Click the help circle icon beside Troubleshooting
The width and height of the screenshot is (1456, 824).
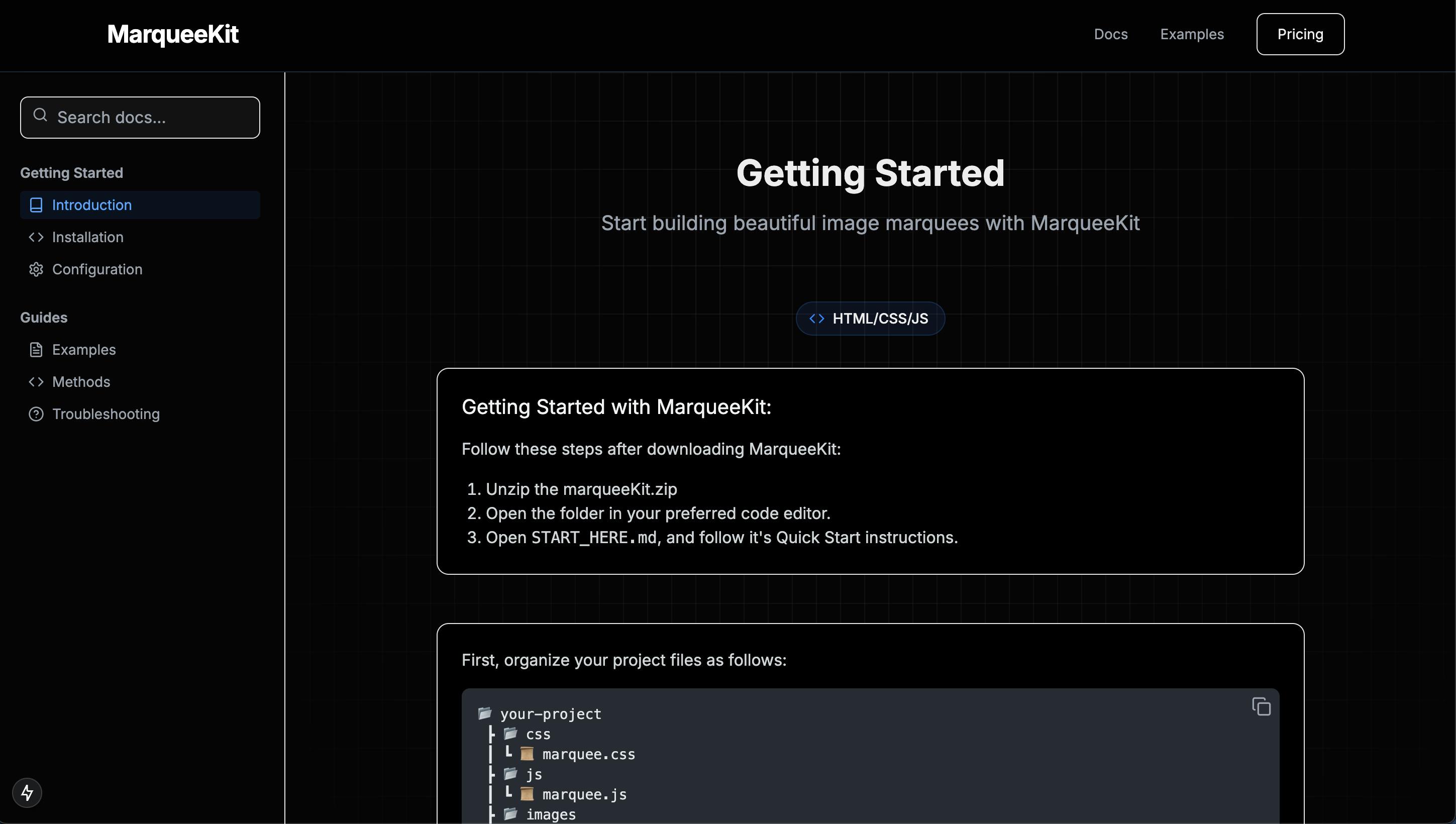(x=36, y=415)
